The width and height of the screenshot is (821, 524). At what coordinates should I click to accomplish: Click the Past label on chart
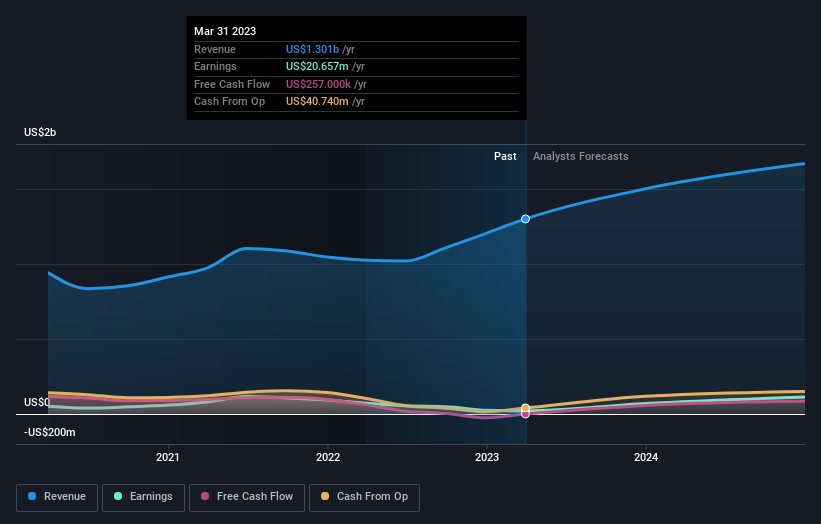[505, 156]
